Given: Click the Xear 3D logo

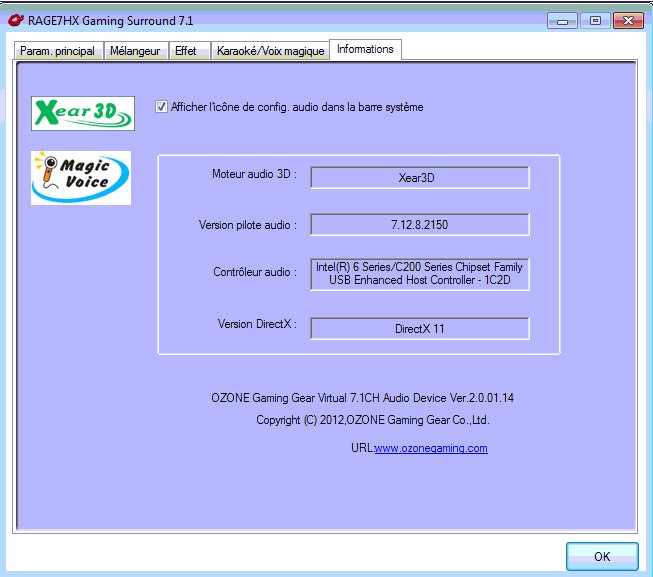Looking at the screenshot, I should (x=83, y=113).
